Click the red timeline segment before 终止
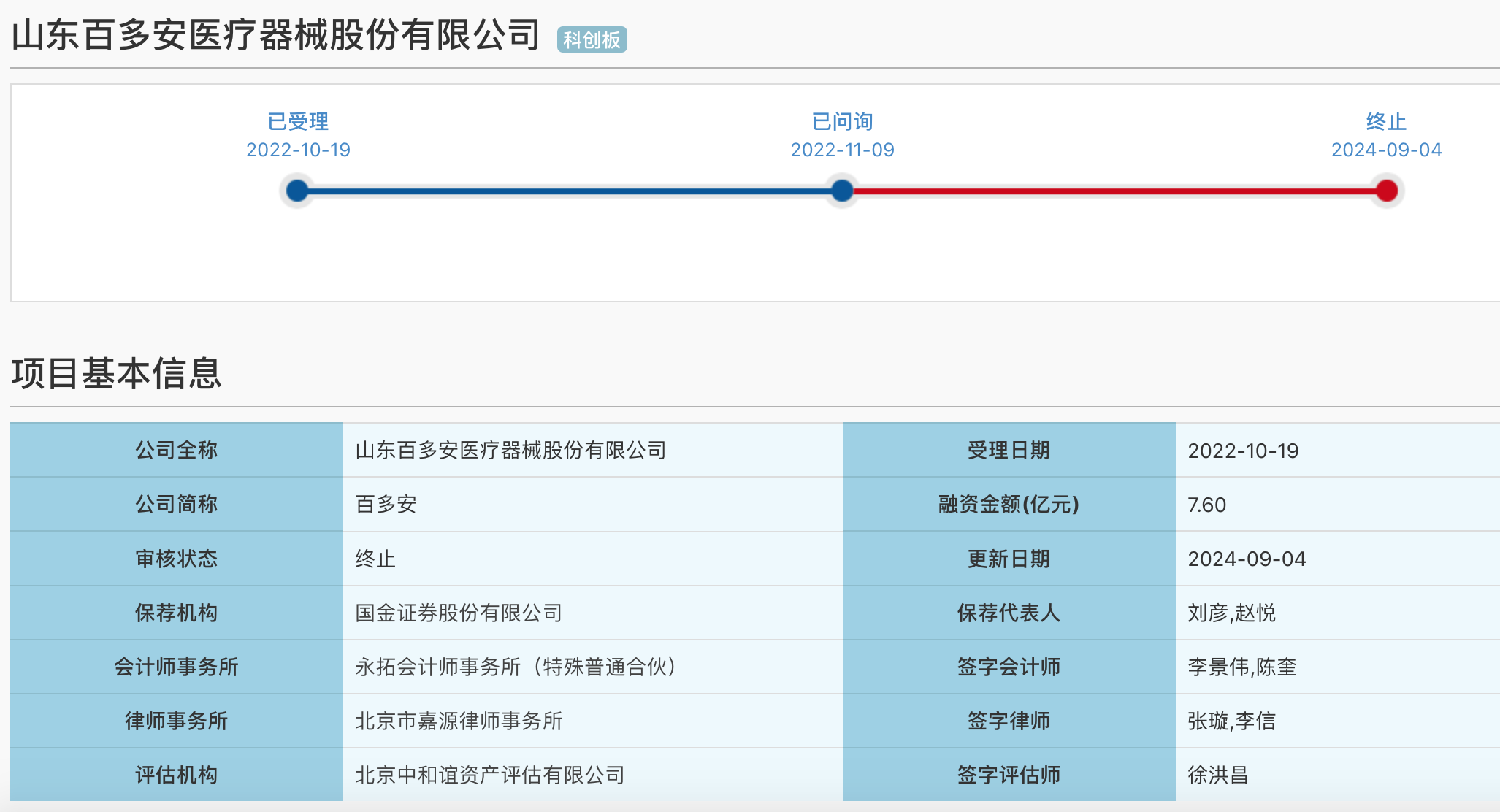 [x=1114, y=191]
